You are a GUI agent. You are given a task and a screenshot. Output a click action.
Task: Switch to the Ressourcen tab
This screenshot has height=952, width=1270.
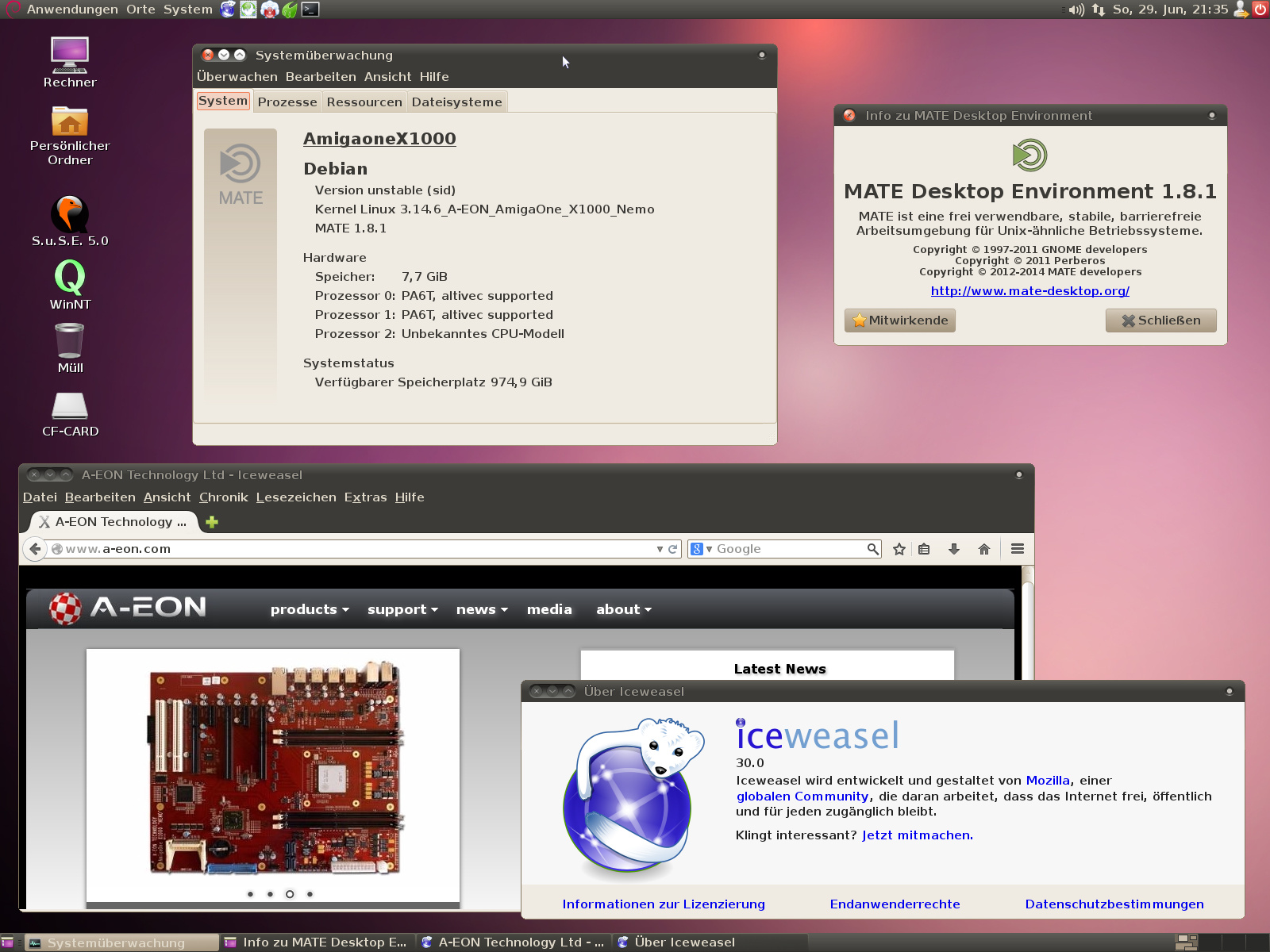364,102
